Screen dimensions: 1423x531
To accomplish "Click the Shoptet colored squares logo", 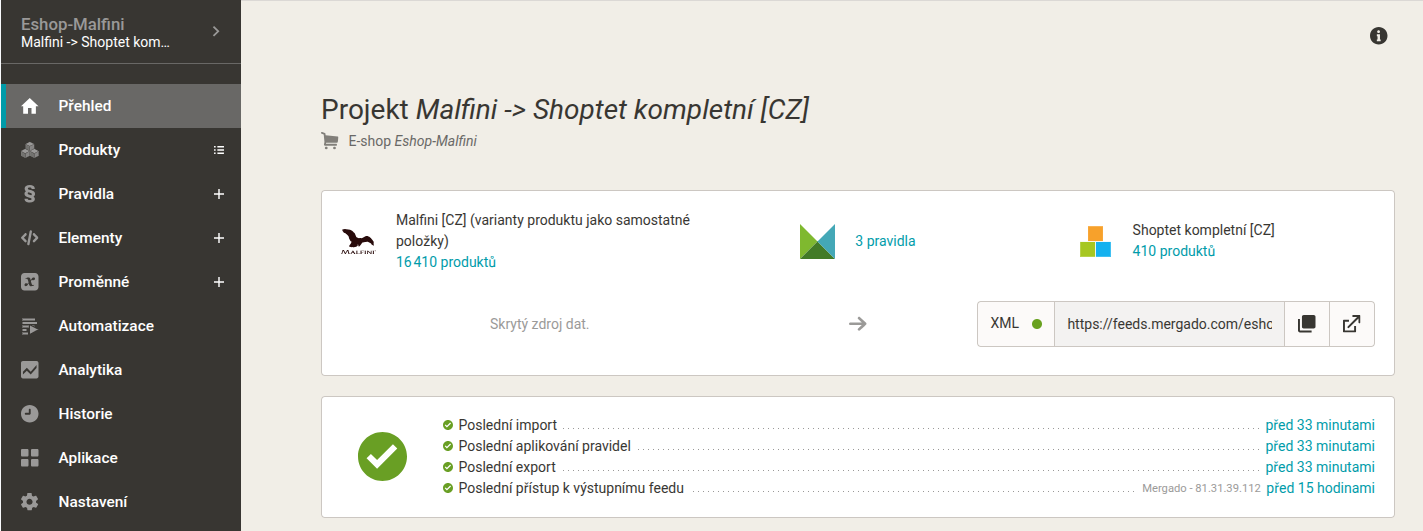I will [x=1095, y=241].
